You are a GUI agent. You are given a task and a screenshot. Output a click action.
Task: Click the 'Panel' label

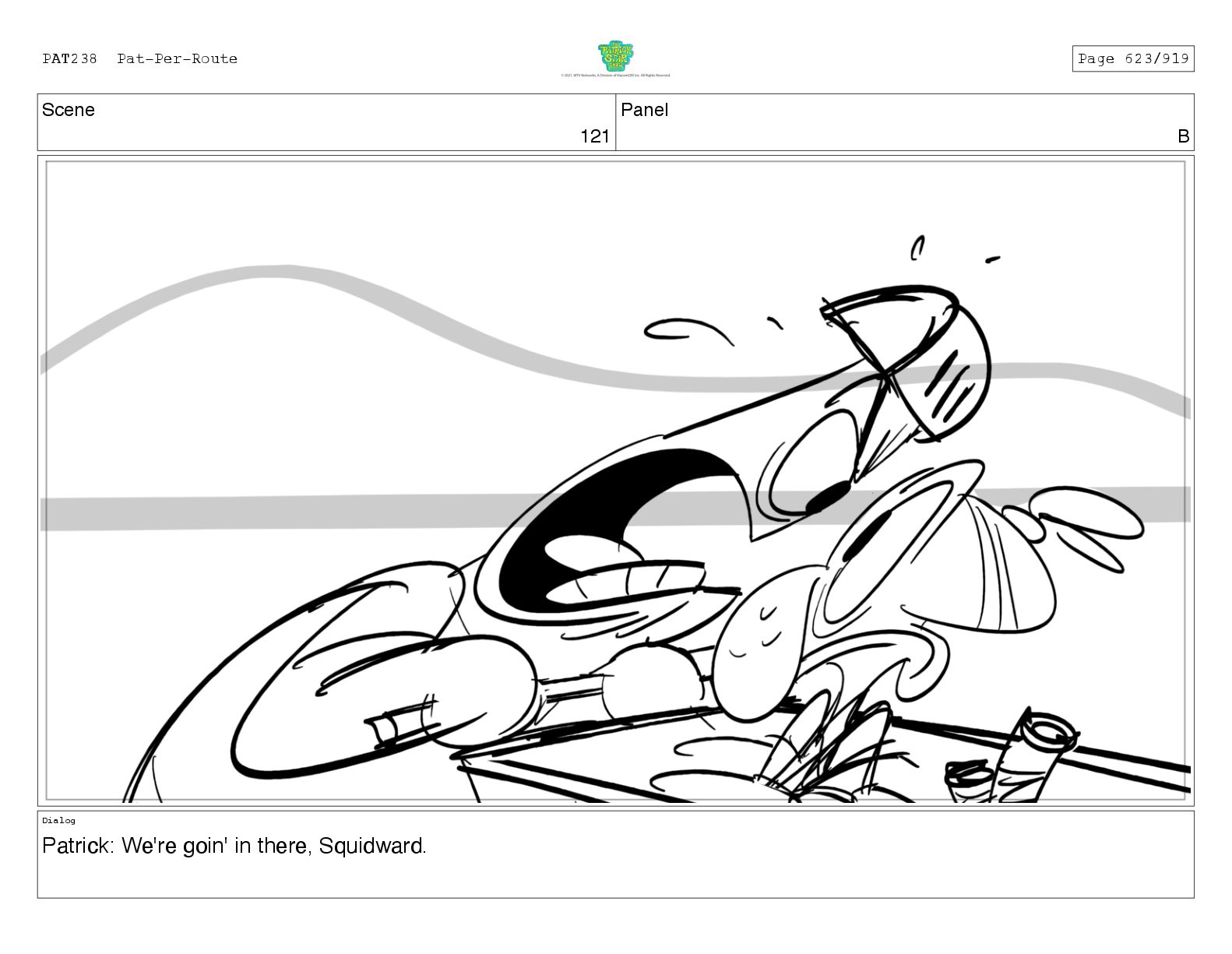[x=644, y=110]
